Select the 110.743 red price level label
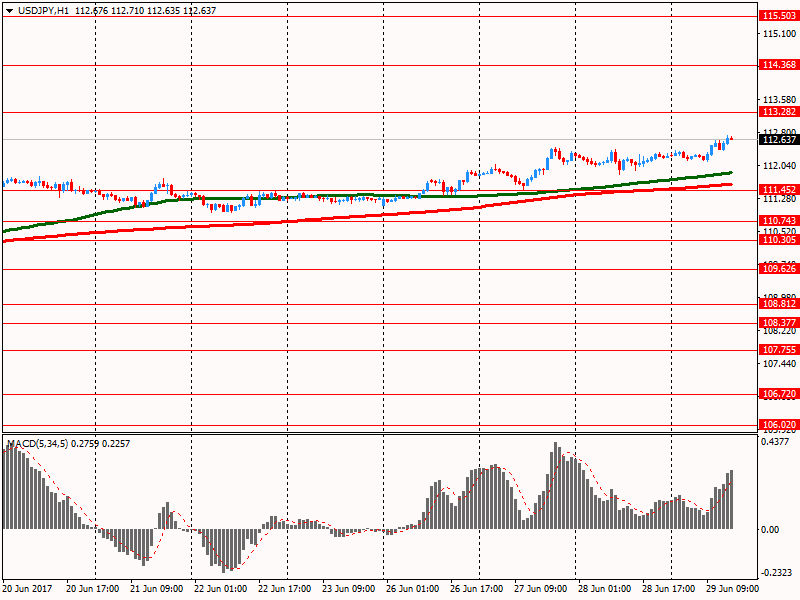This screenshot has height=600, width=800. 779,221
